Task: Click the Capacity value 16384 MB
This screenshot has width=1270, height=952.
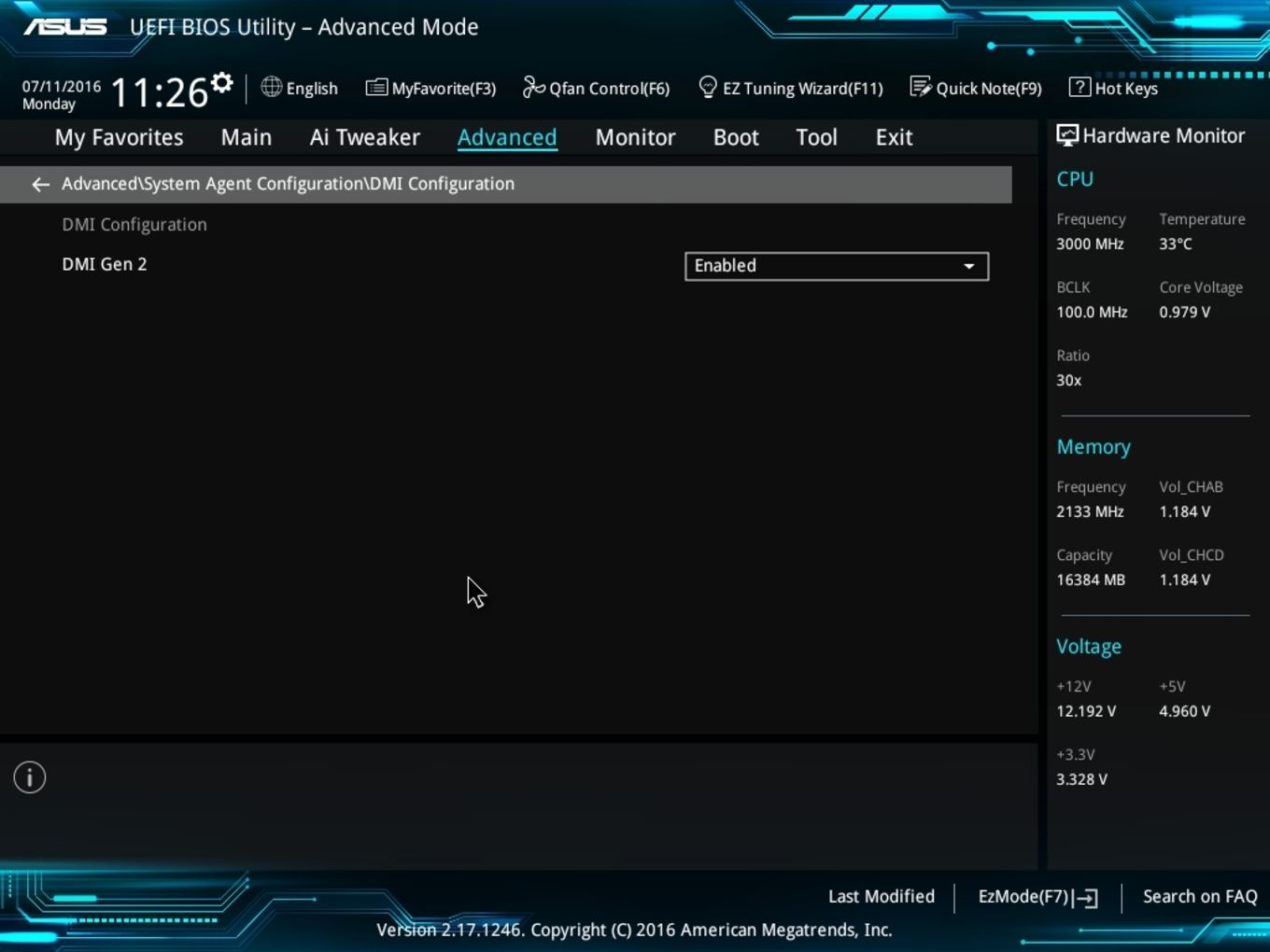Action: 1091,581
